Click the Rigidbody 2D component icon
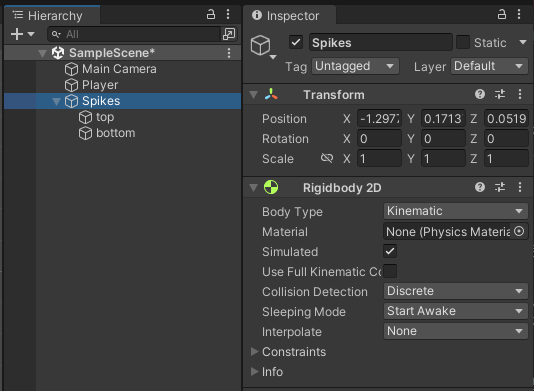This screenshot has width=534, height=391. (x=271, y=187)
